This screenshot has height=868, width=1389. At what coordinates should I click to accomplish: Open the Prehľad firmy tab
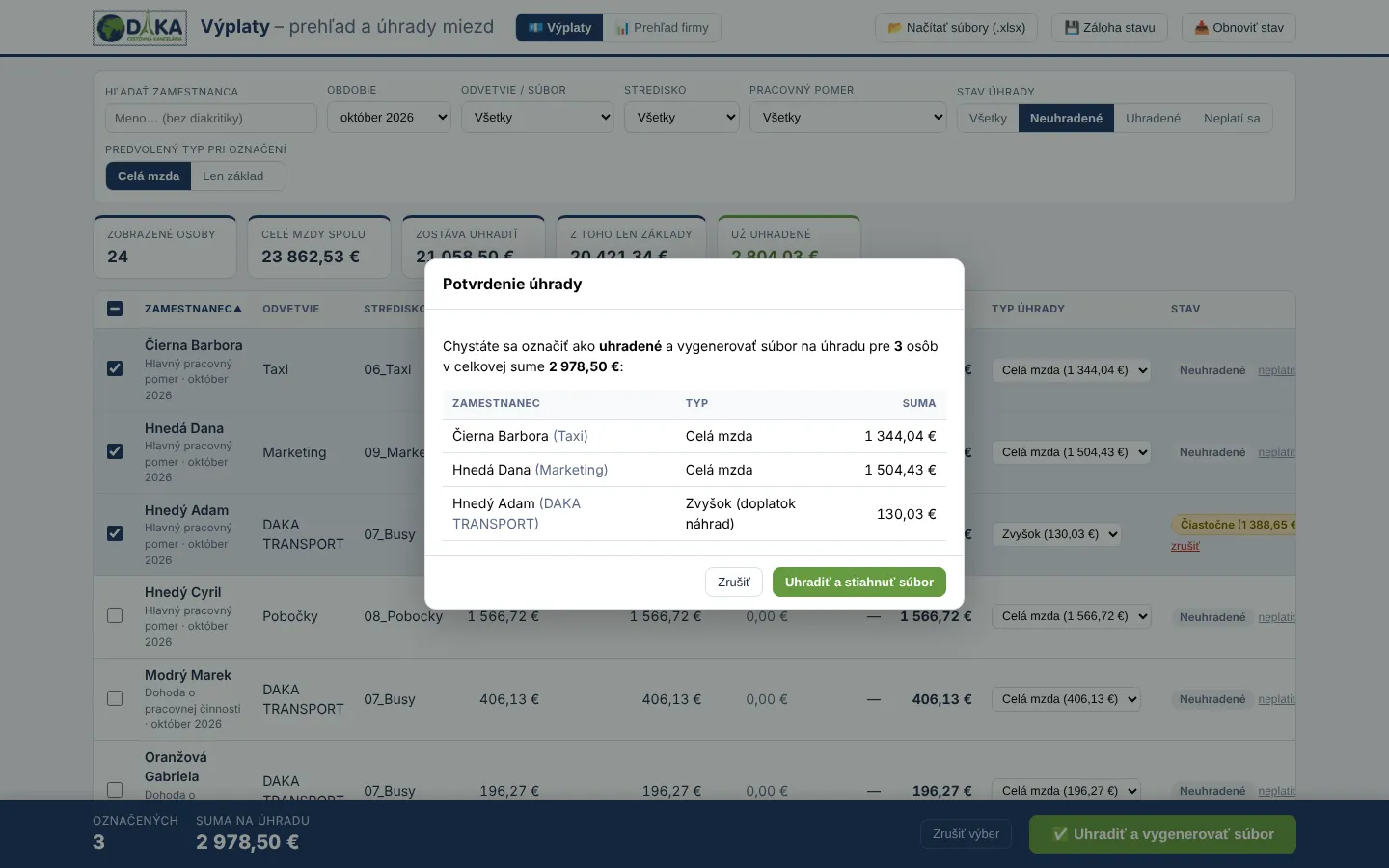point(662,28)
